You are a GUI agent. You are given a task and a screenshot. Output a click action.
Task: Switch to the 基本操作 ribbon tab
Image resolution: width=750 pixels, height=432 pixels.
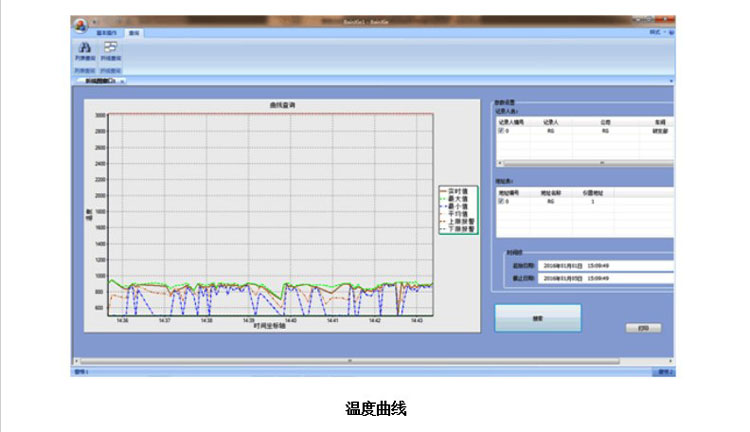pyautogui.click(x=107, y=33)
